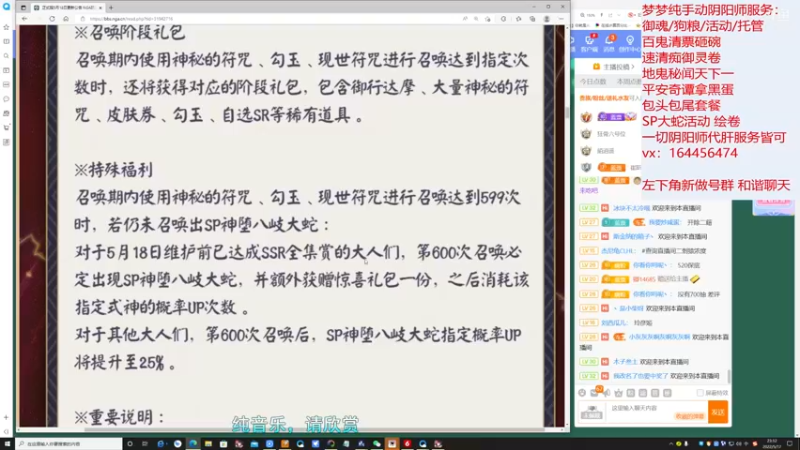The height and width of the screenshot is (450, 800).
Task: Open the Windows notification center
Action: 789,444
